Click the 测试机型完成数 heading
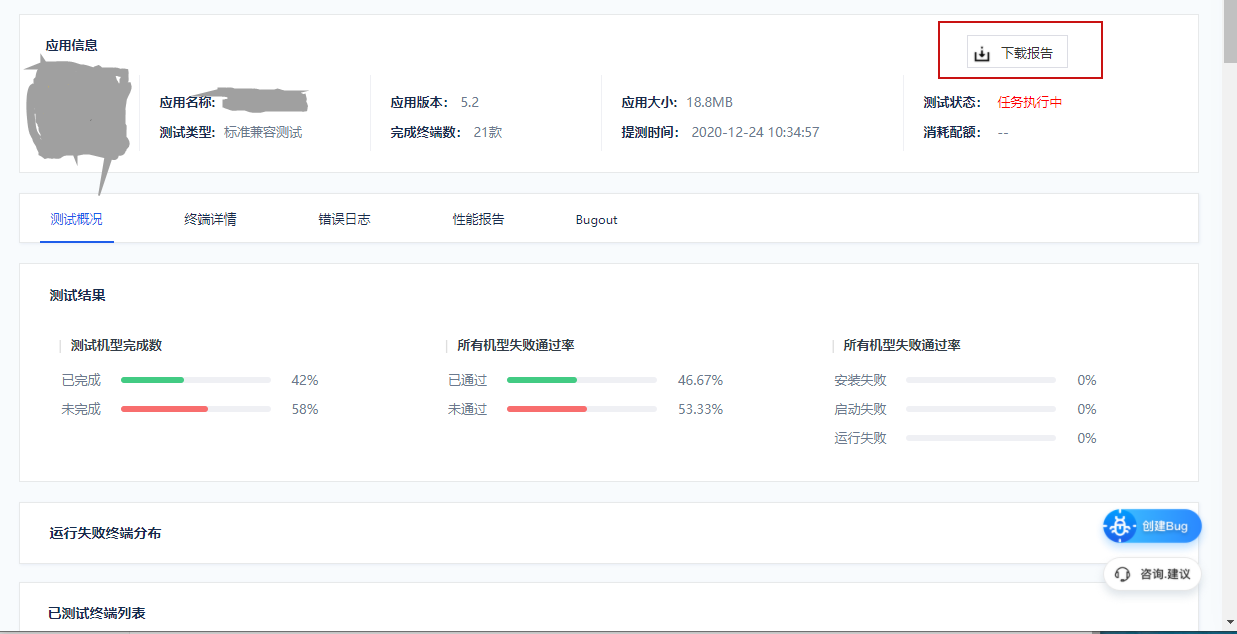 (116, 345)
